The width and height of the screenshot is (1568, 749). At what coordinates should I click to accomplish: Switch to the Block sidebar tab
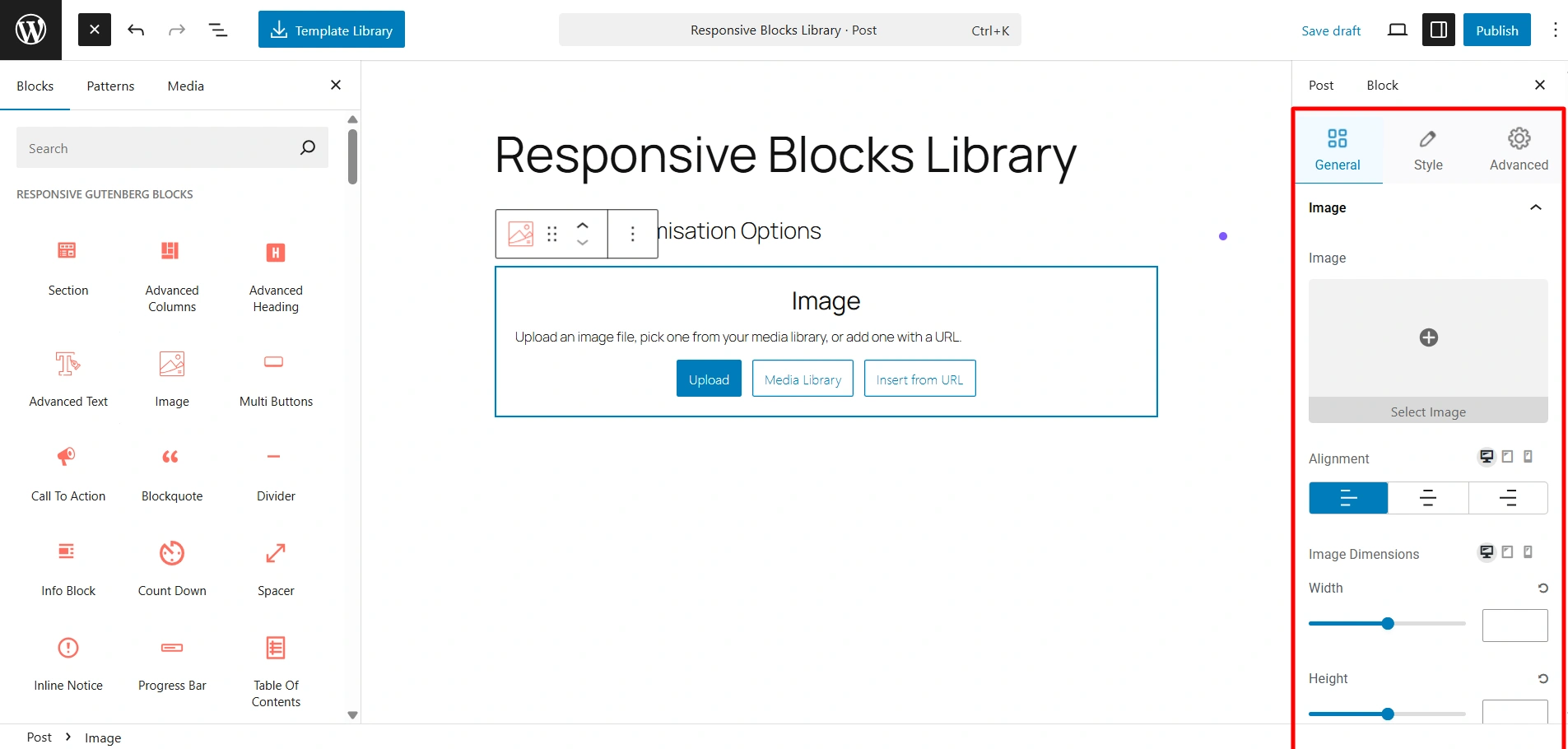[x=1382, y=85]
